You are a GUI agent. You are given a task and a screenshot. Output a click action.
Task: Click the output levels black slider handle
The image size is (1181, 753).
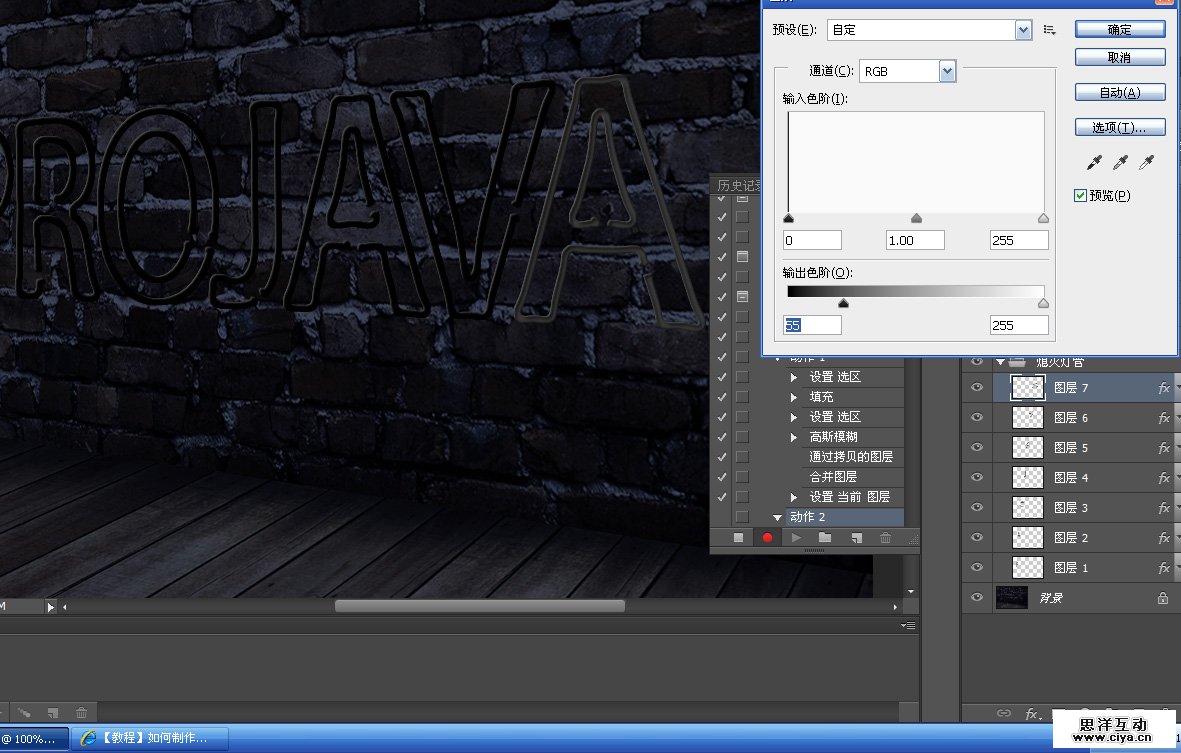[x=843, y=303]
